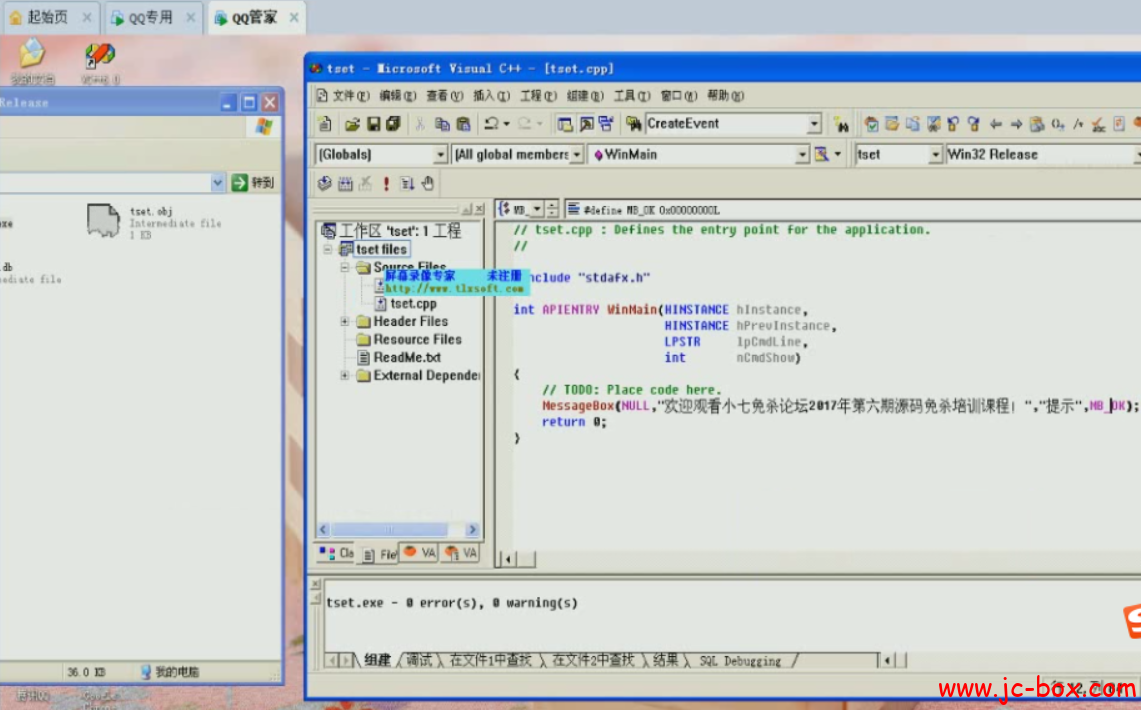1141x710 pixels.
Task: Expand the Header Files folder
Action: [345, 322]
